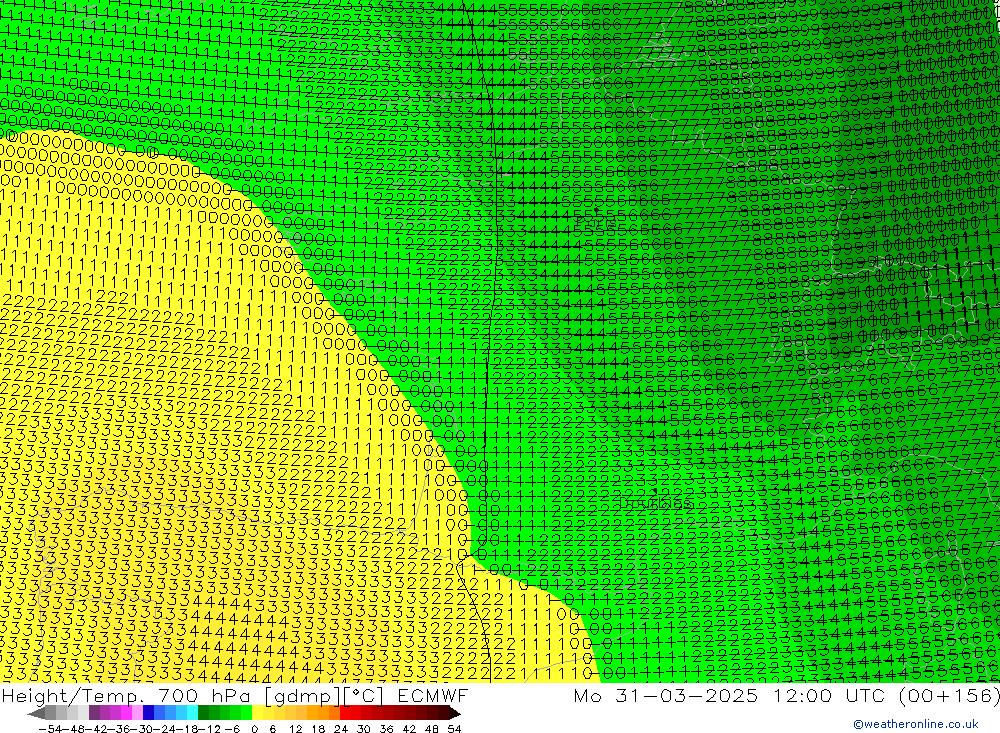Click the bright red swatch at 24 on the legend
The width and height of the screenshot is (1000, 733).
344,713
